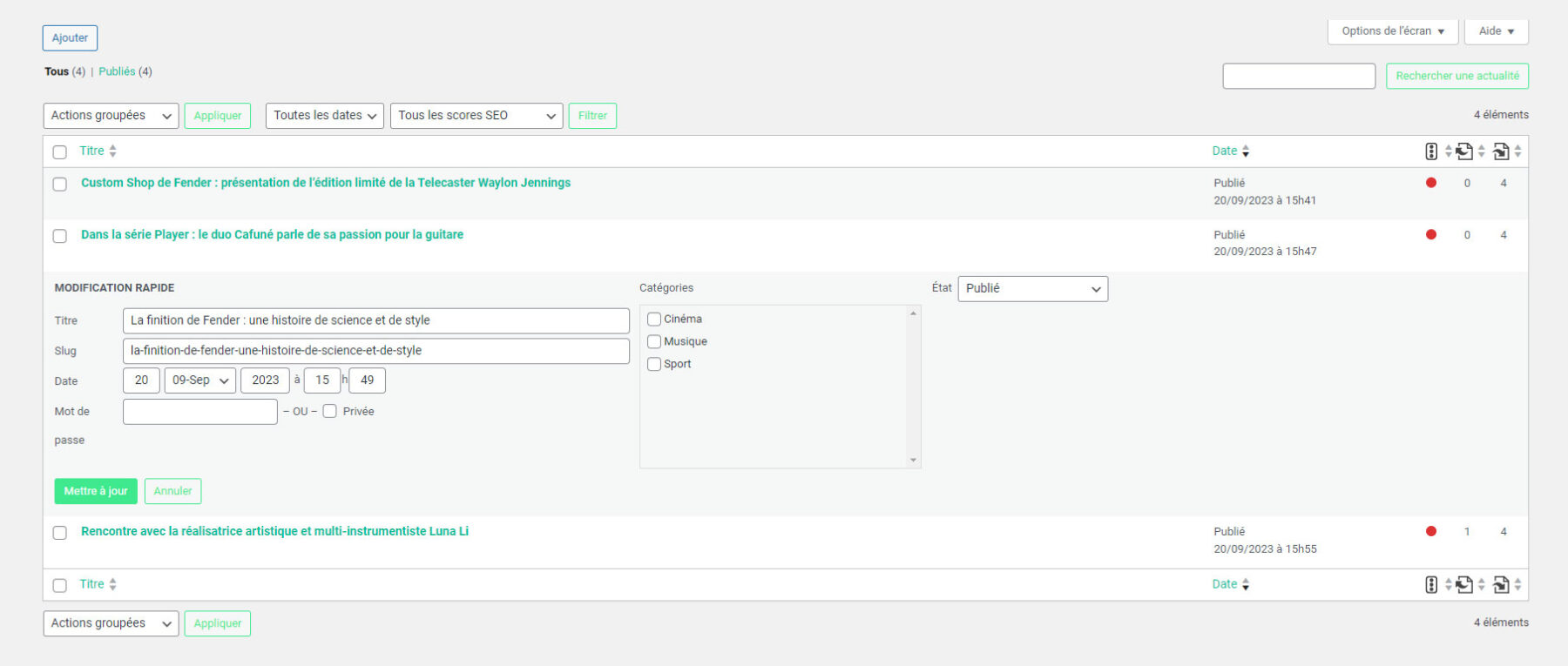This screenshot has height=666, width=1568.
Task: Click outgoing links icon in the footer row
Action: (1464, 585)
